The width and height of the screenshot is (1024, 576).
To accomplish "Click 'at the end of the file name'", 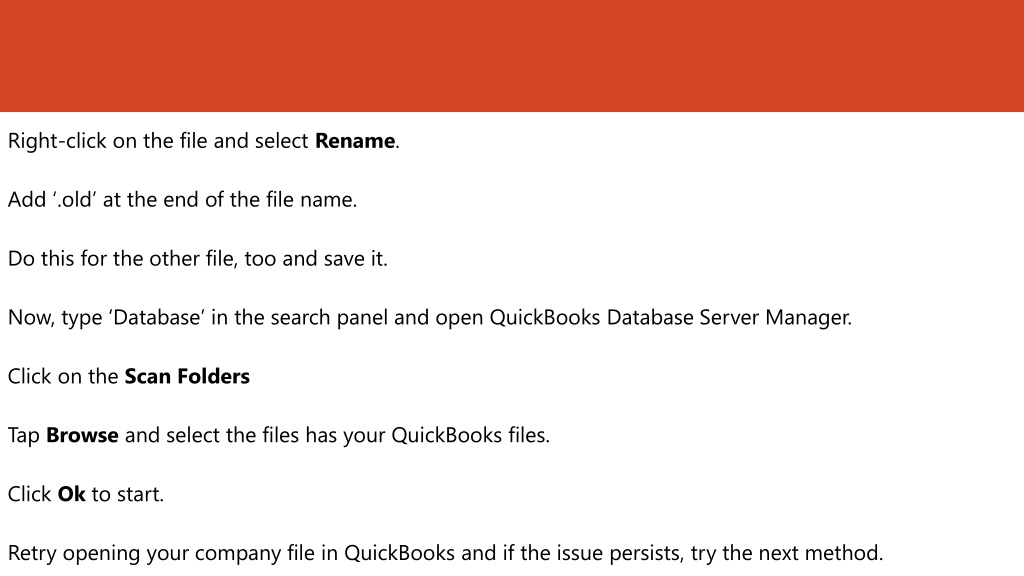I will pos(230,200).
